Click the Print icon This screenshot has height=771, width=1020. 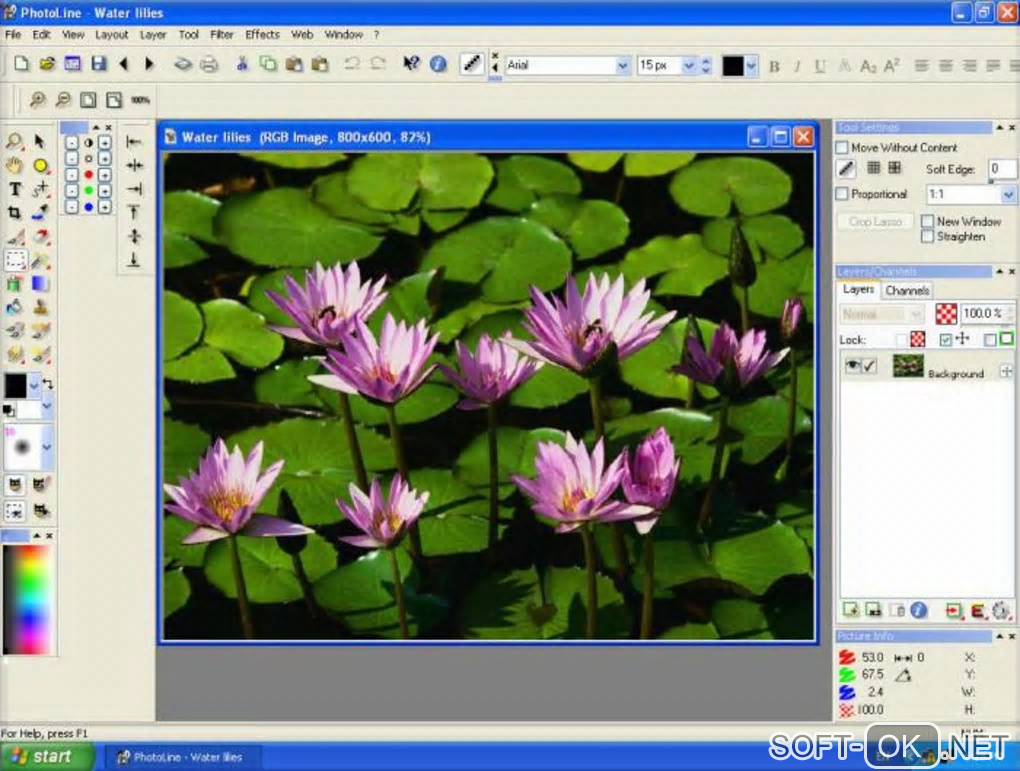click(x=209, y=64)
